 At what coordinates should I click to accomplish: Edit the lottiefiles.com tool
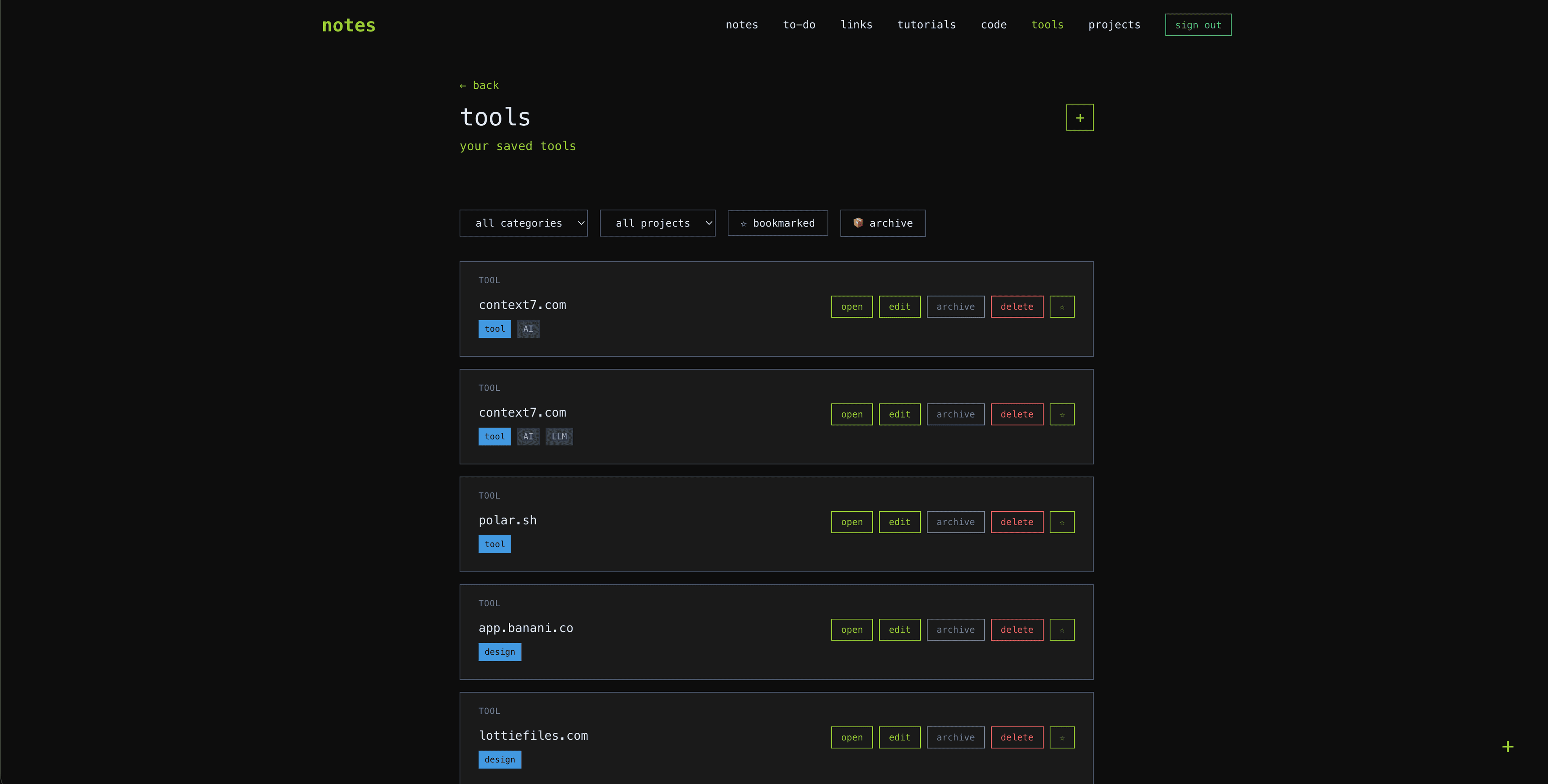click(x=899, y=737)
